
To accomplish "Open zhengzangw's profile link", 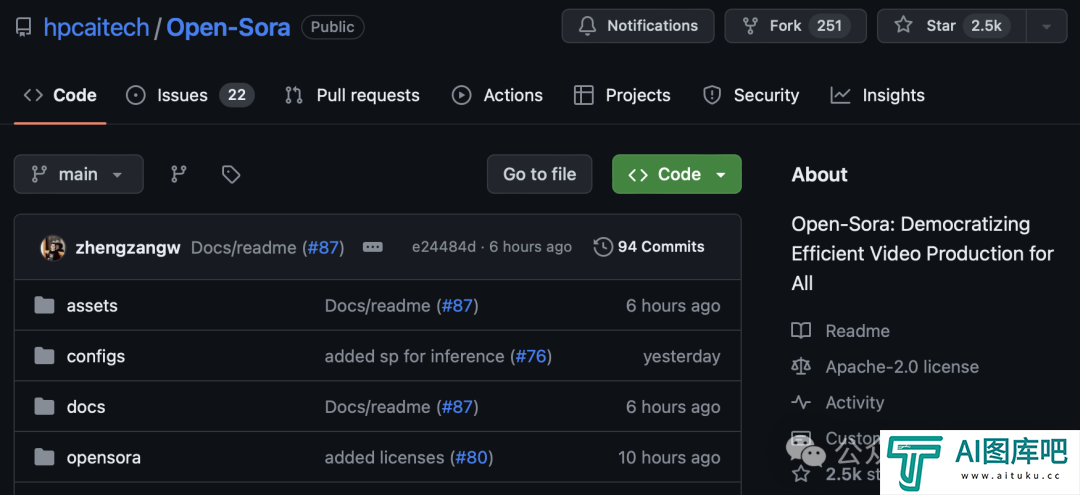I will [128, 248].
